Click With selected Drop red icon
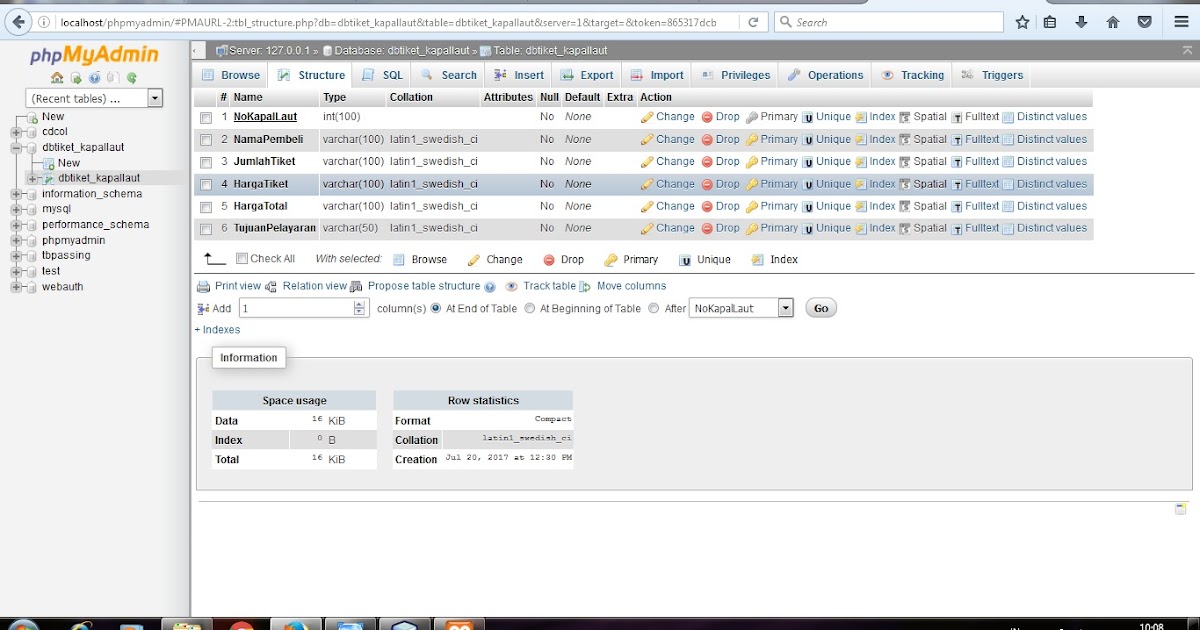This screenshot has width=1200, height=630. (x=549, y=260)
